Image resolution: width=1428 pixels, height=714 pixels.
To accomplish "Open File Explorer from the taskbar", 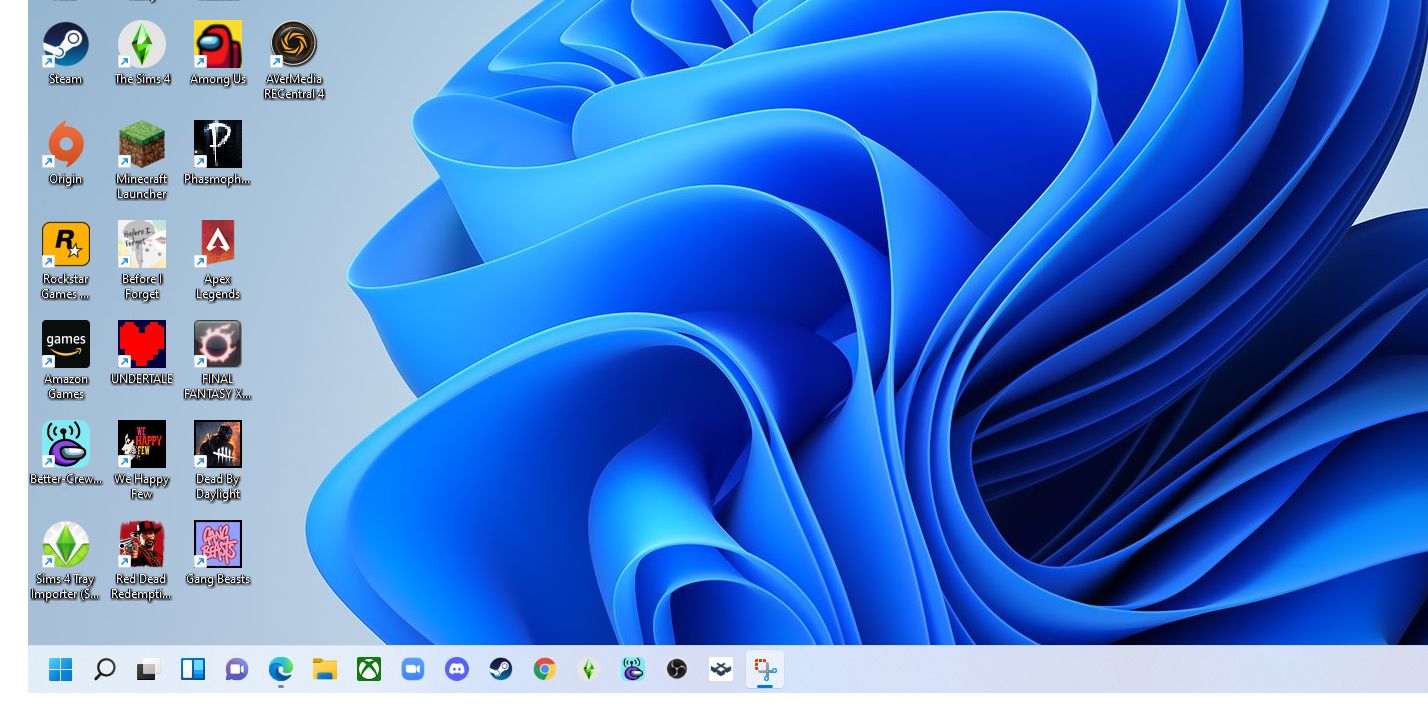I will pyautogui.click(x=325, y=669).
